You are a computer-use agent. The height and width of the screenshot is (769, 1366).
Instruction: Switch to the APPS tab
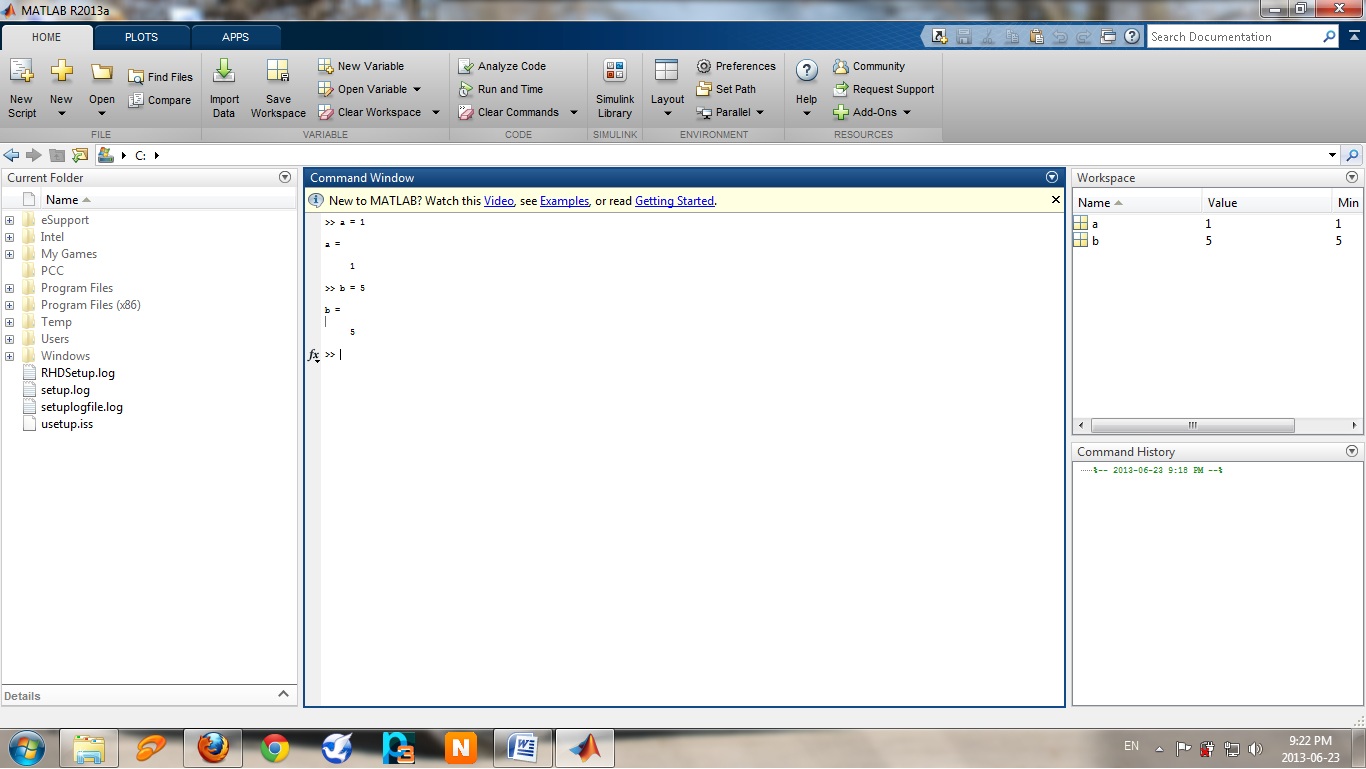pos(236,37)
